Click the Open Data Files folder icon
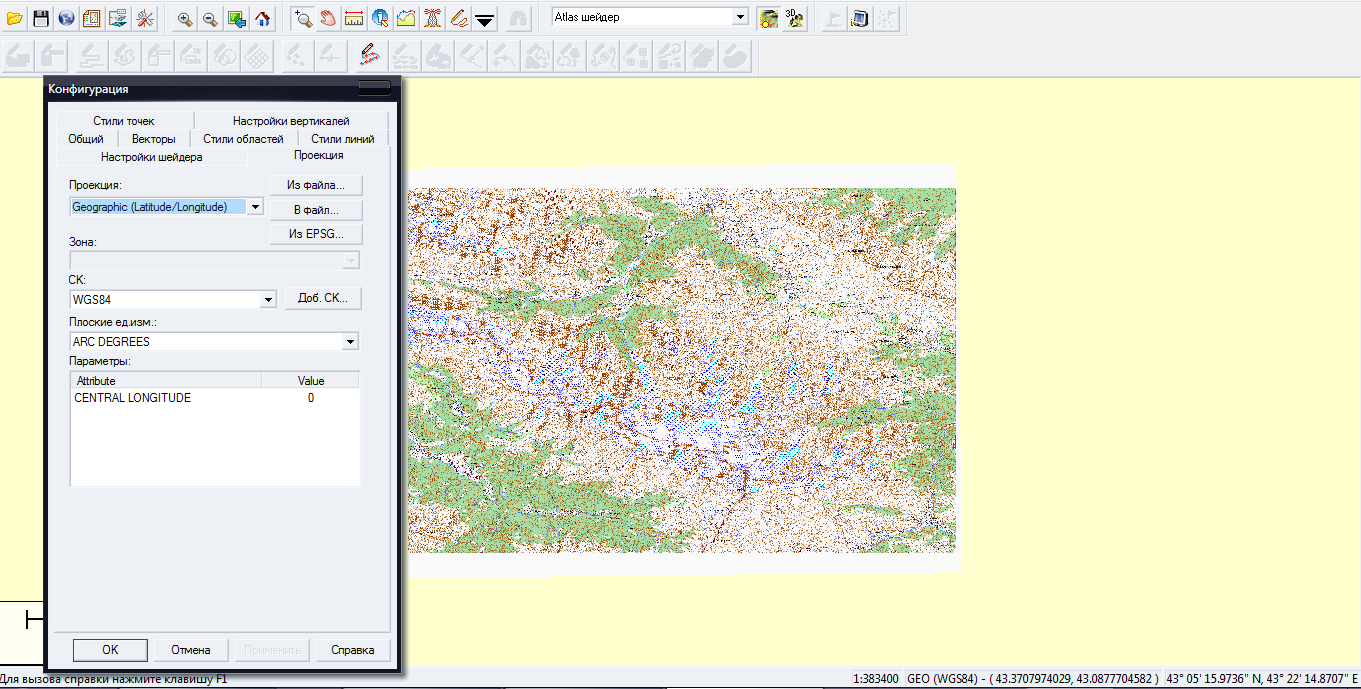1361x689 pixels. (15, 18)
